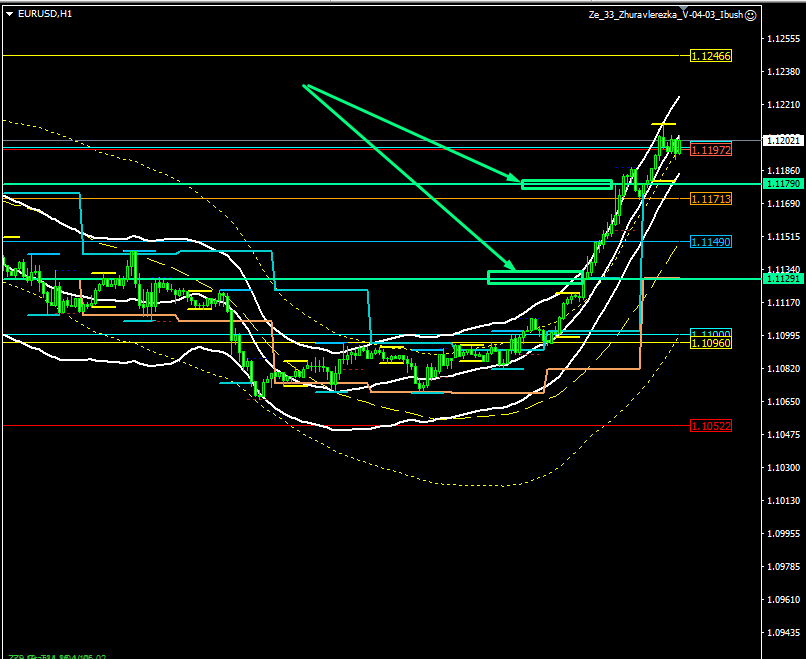The image size is (806, 659).
Task: Click the 1.09785 price scale value
Action: (x=783, y=566)
